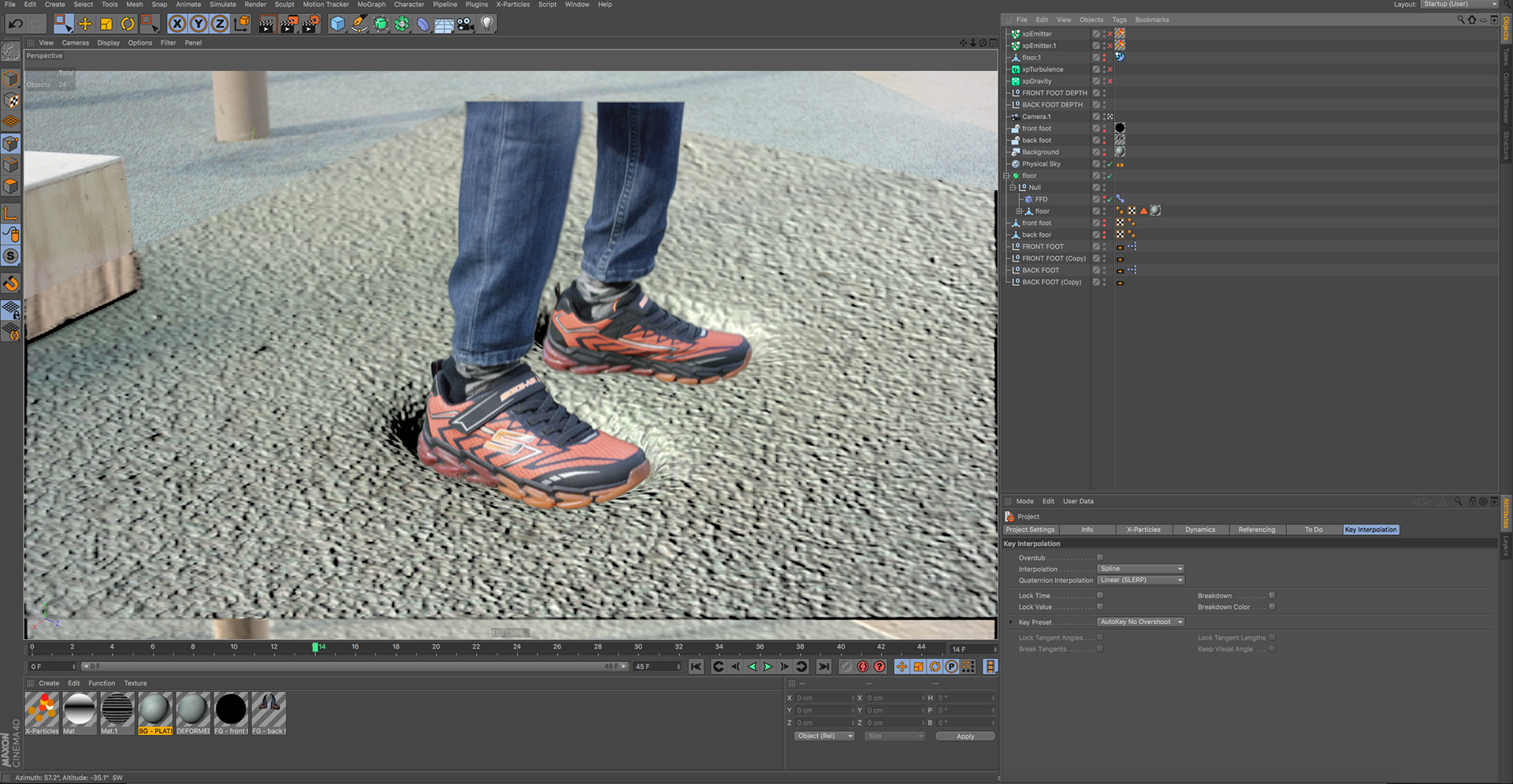Viewport: 1513px width, 784px height.
Task: Click the Floor environment icon
Action: (444, 24)
